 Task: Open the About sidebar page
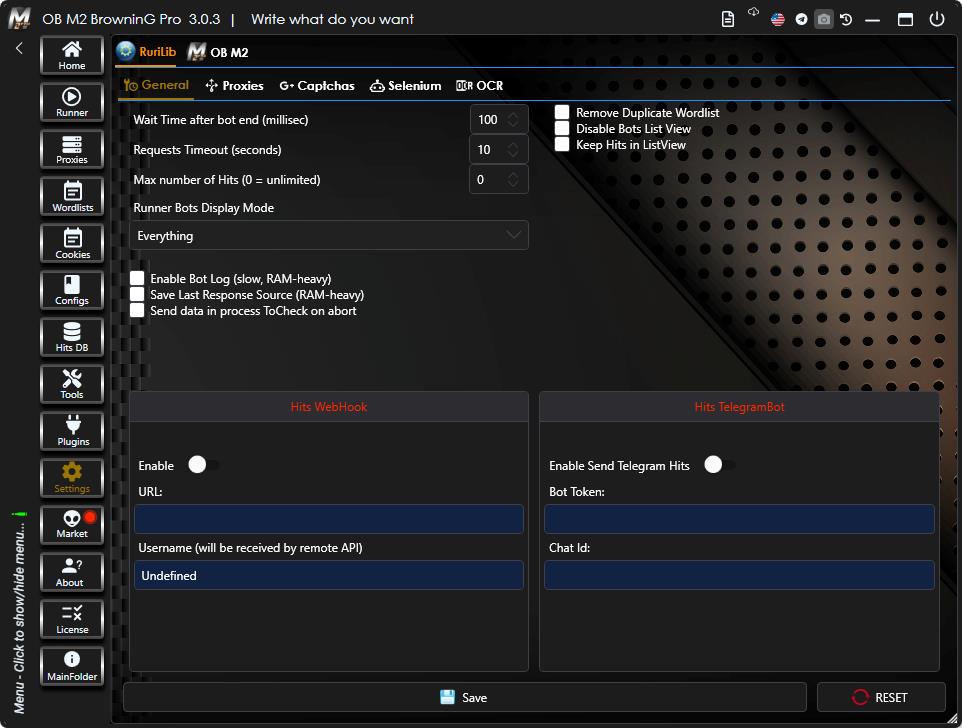[72, 572]
